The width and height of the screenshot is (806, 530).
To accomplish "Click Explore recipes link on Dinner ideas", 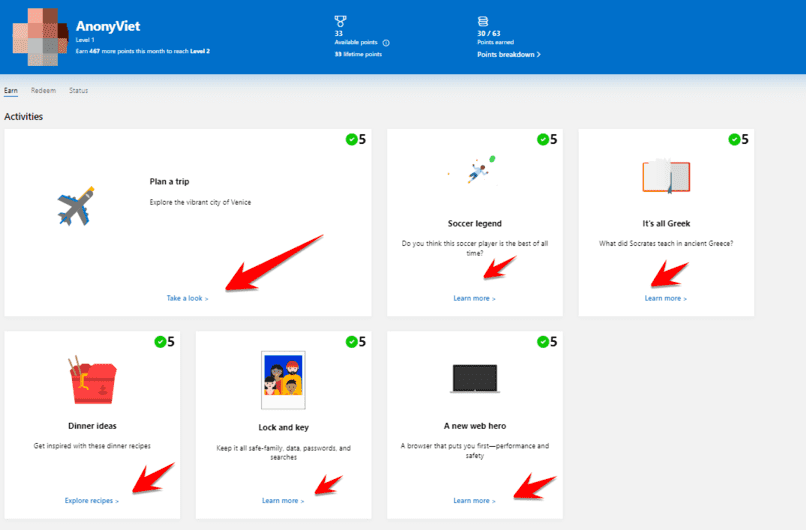I will 92,501.
